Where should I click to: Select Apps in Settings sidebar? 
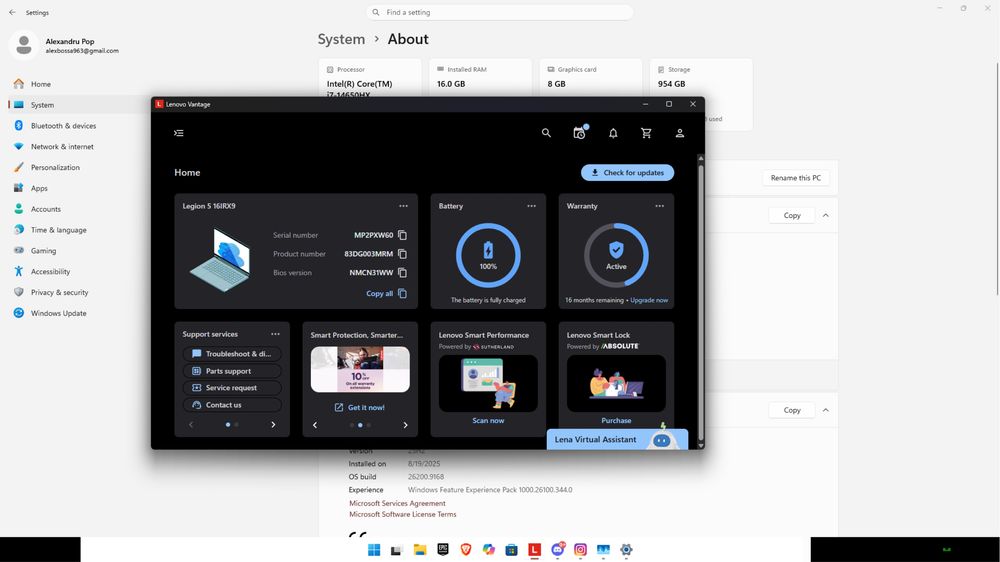39,188
